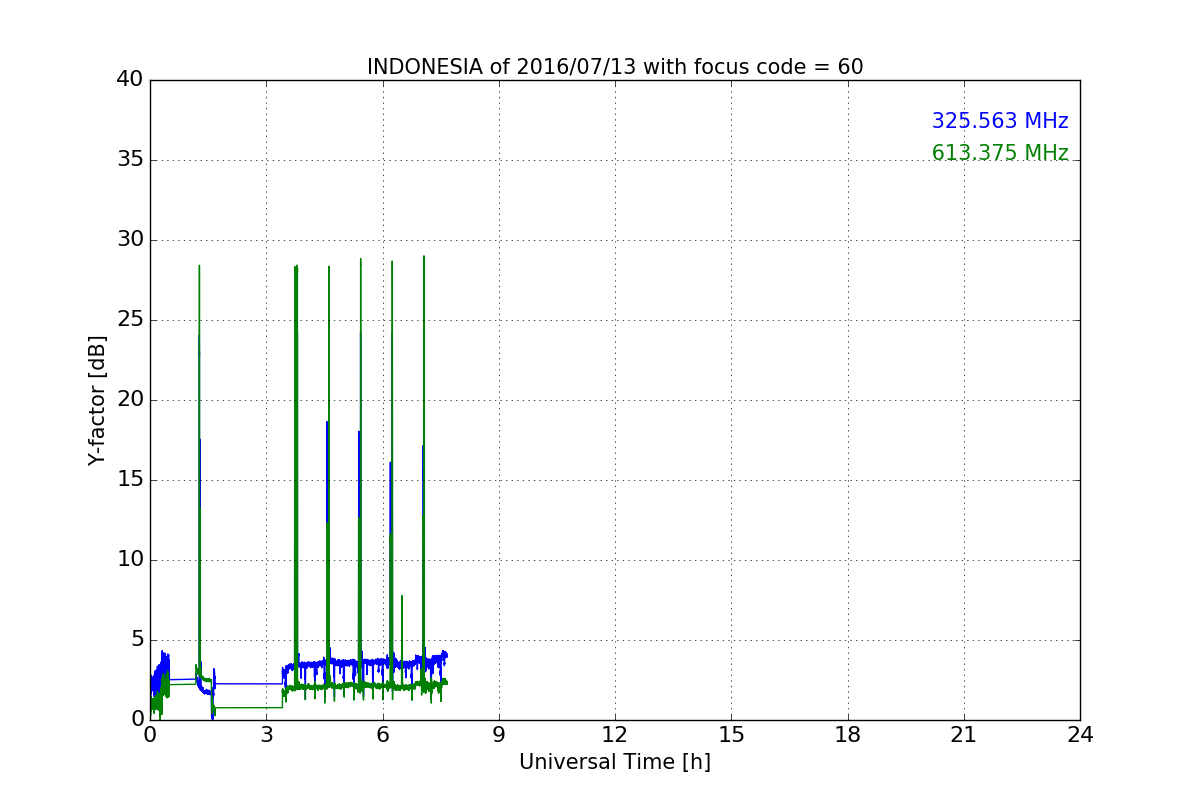Screen dimensions: 1200x800
Task: Click x-axis tick label 24
Action: 1080,735
